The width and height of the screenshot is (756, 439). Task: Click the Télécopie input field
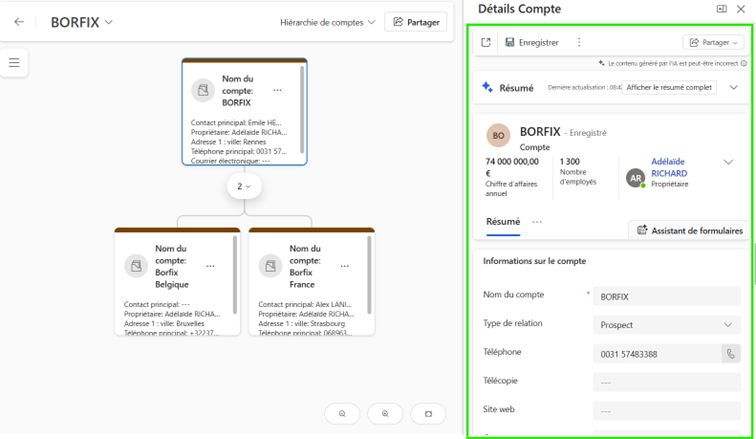(x=666, y=382)
